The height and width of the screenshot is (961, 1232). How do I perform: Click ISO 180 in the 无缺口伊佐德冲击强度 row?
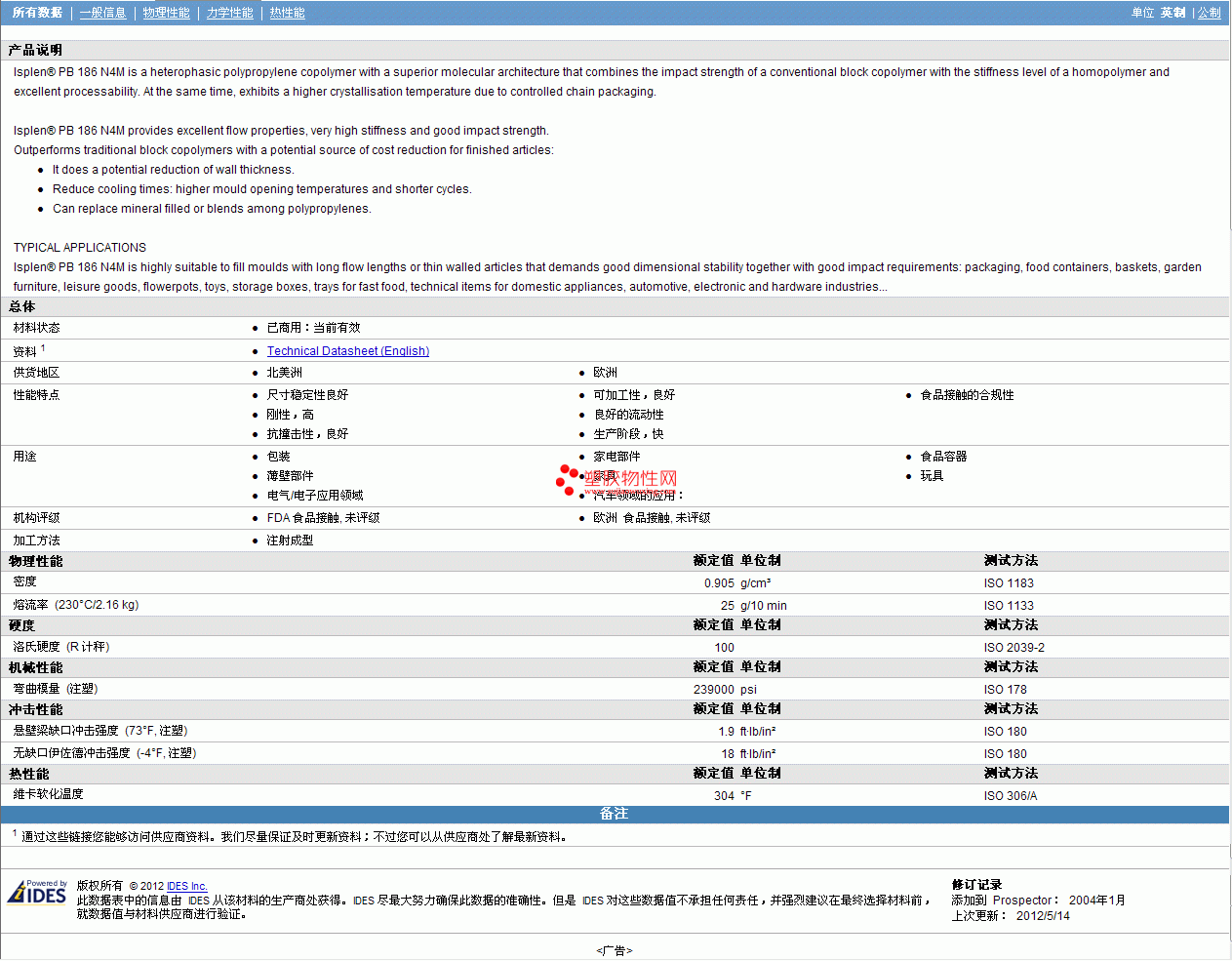[1005, 754]
